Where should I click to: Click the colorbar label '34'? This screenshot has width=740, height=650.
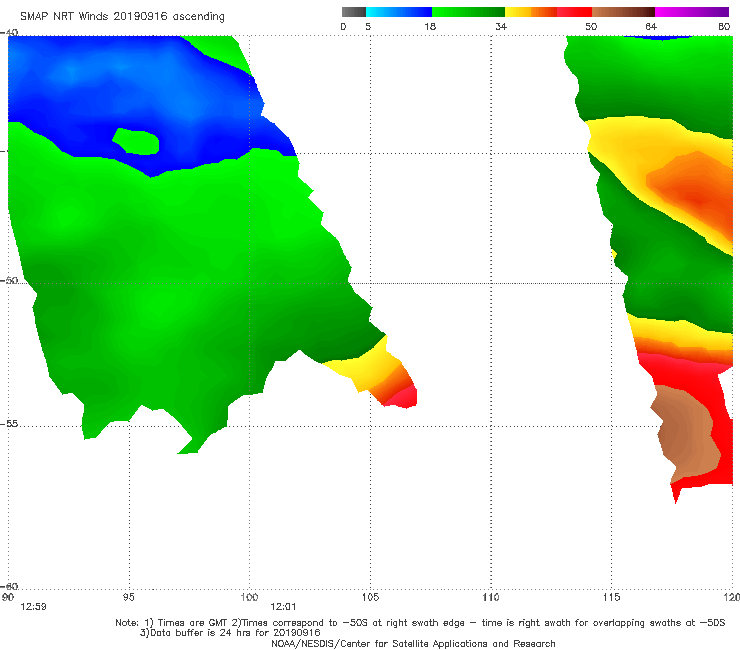click(501, 26)
